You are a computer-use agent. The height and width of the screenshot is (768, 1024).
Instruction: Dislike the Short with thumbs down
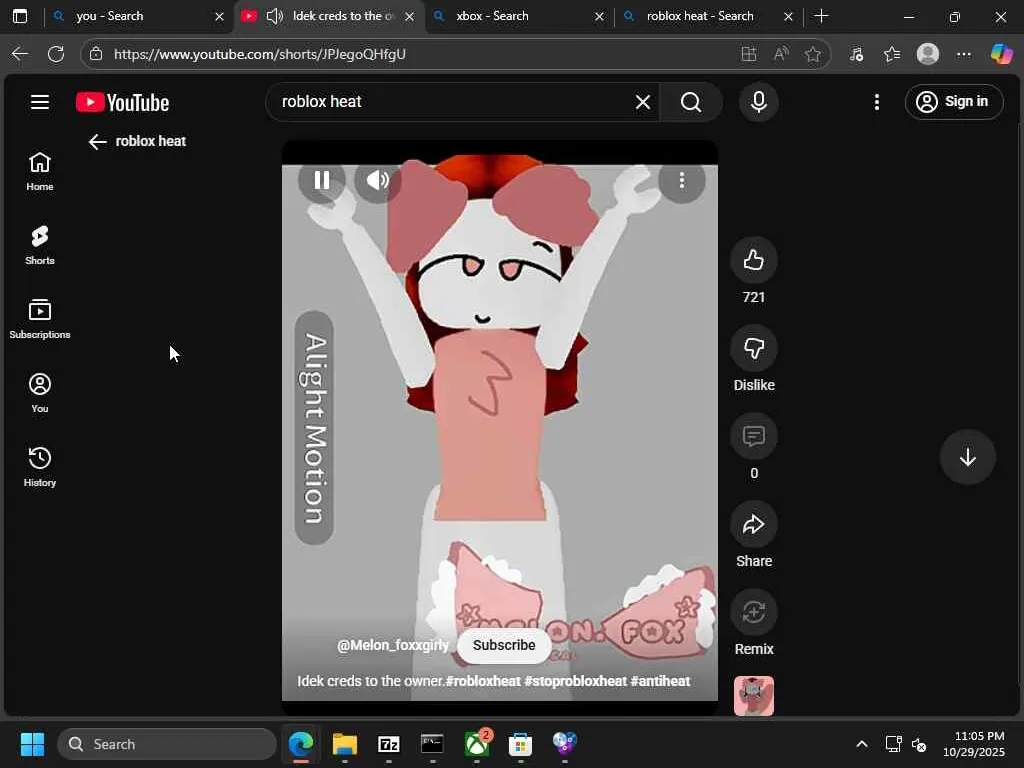[754, 348]
